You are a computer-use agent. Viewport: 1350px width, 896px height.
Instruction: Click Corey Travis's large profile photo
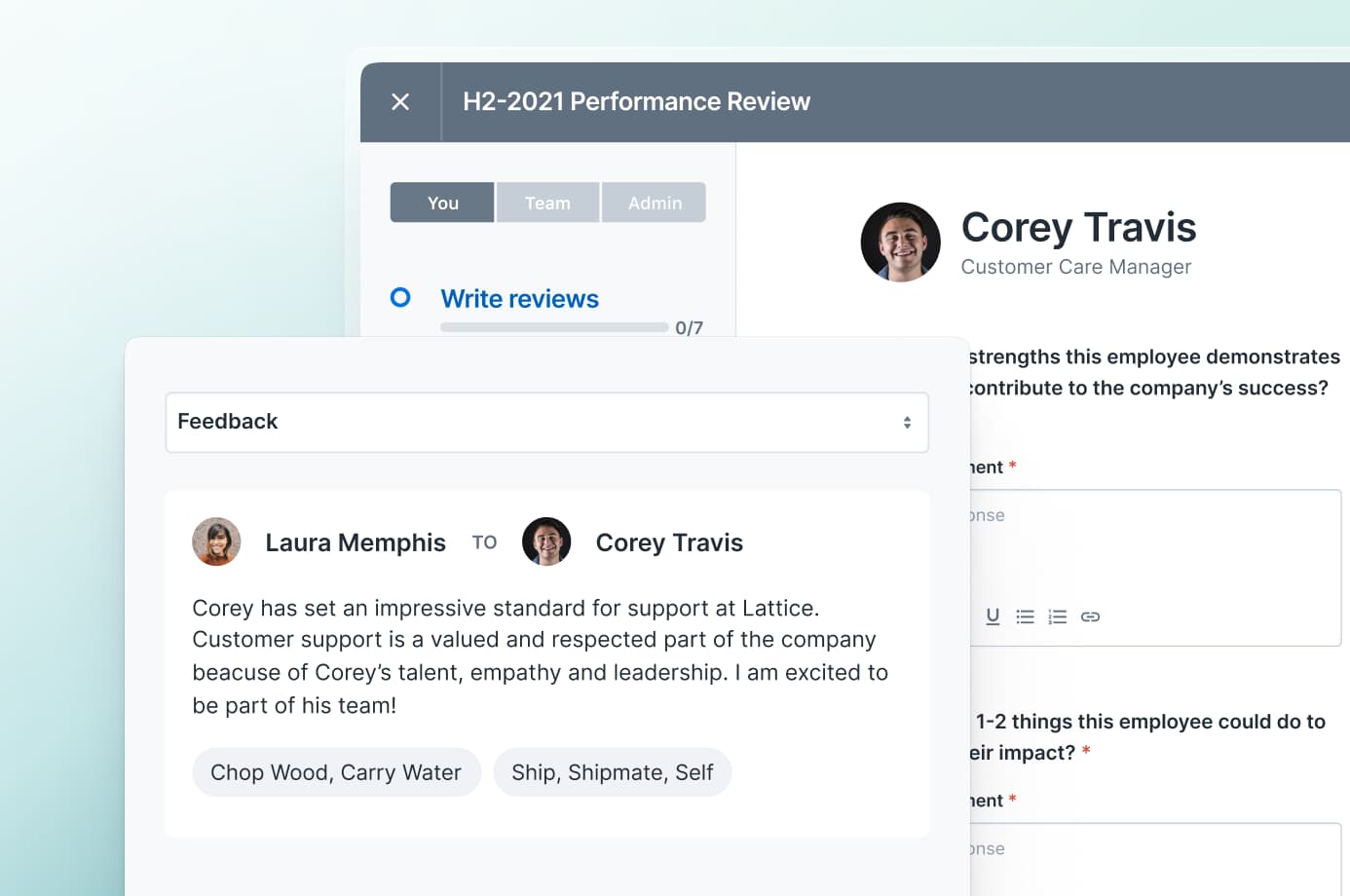click(x=901, y=243)
